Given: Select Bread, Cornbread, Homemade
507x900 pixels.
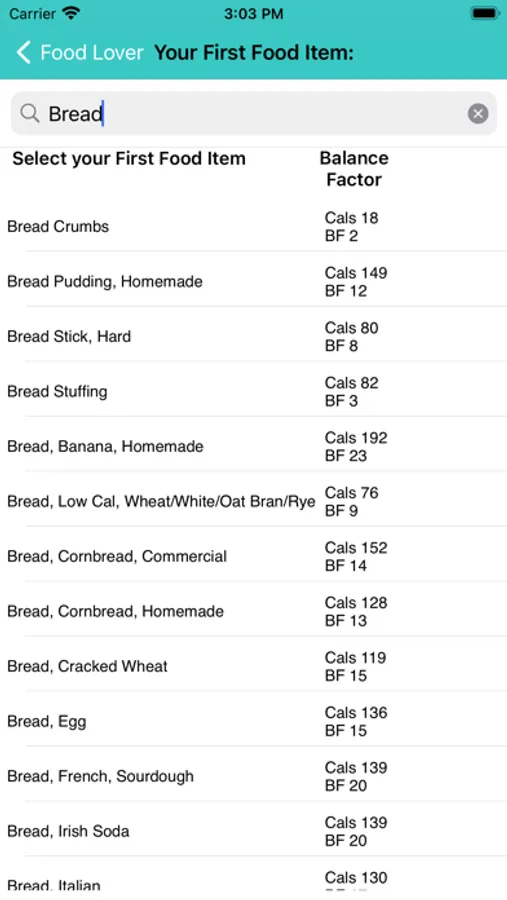Looking at the screenshot, I should tap(253, 611).
